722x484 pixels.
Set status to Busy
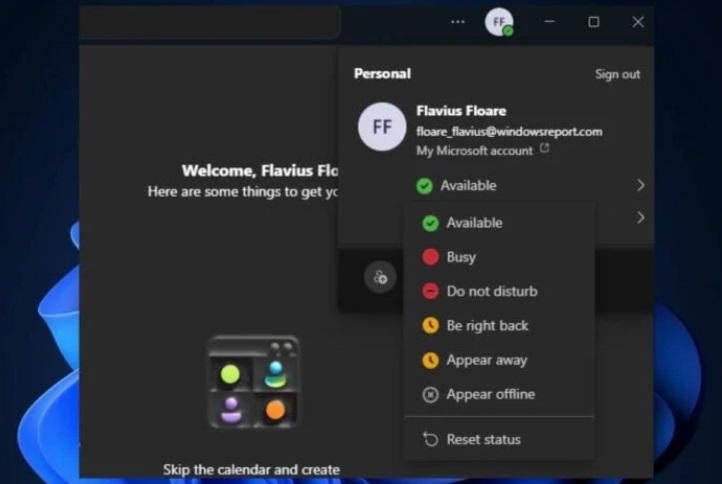(x=499, y=257)
